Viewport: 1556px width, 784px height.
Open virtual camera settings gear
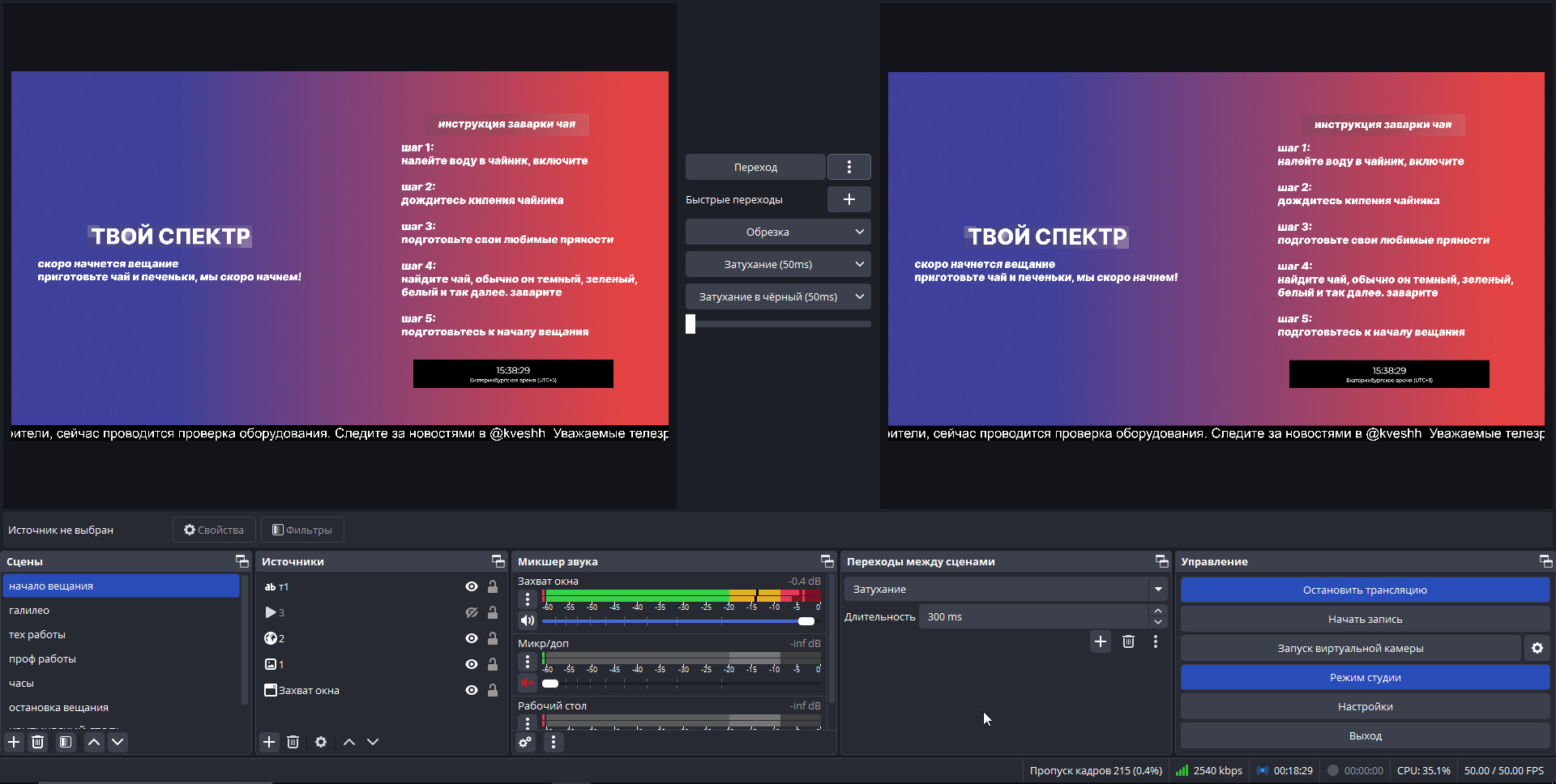pos(1537,648)
